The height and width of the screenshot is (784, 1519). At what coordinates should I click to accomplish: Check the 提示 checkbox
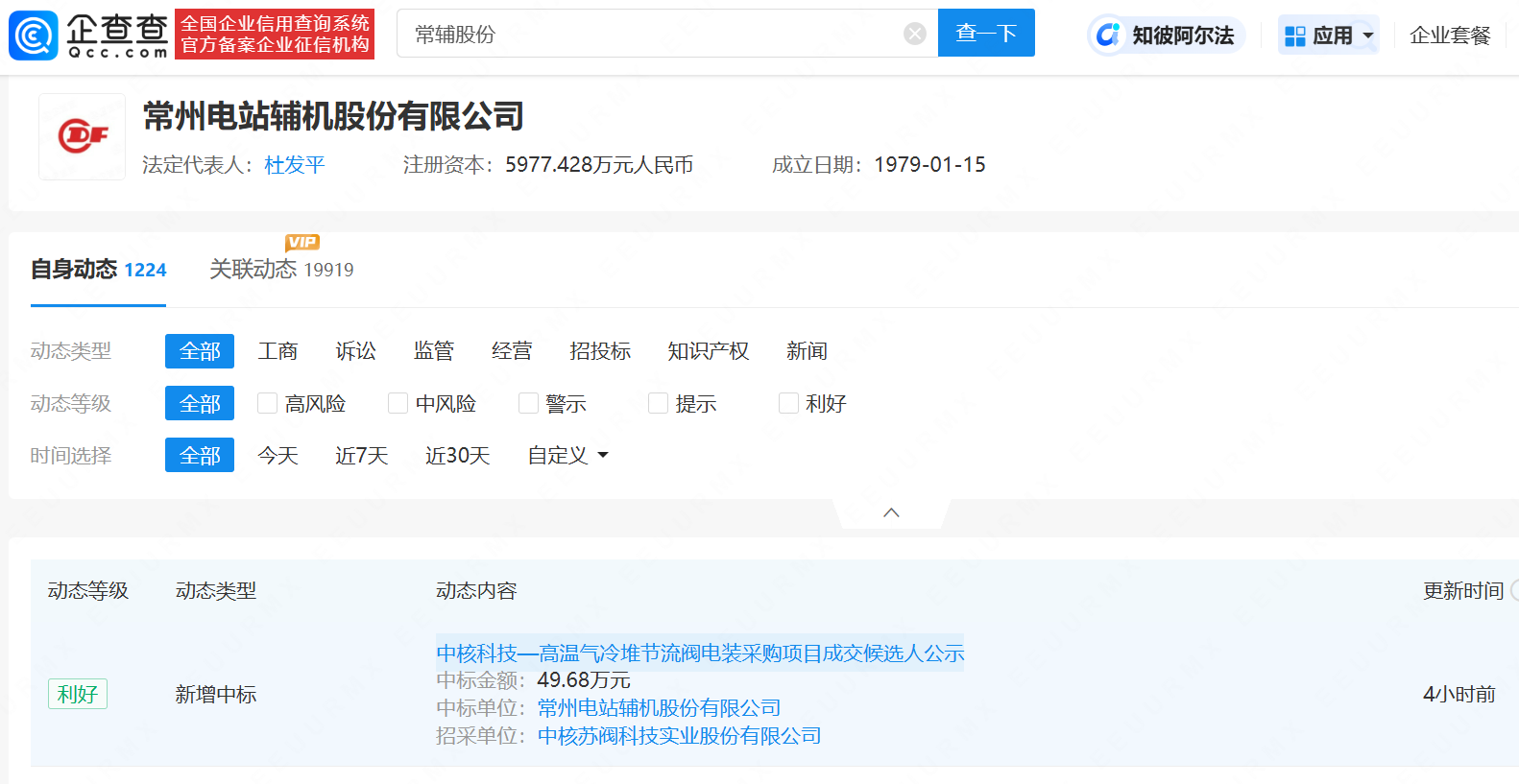[658, 403]
